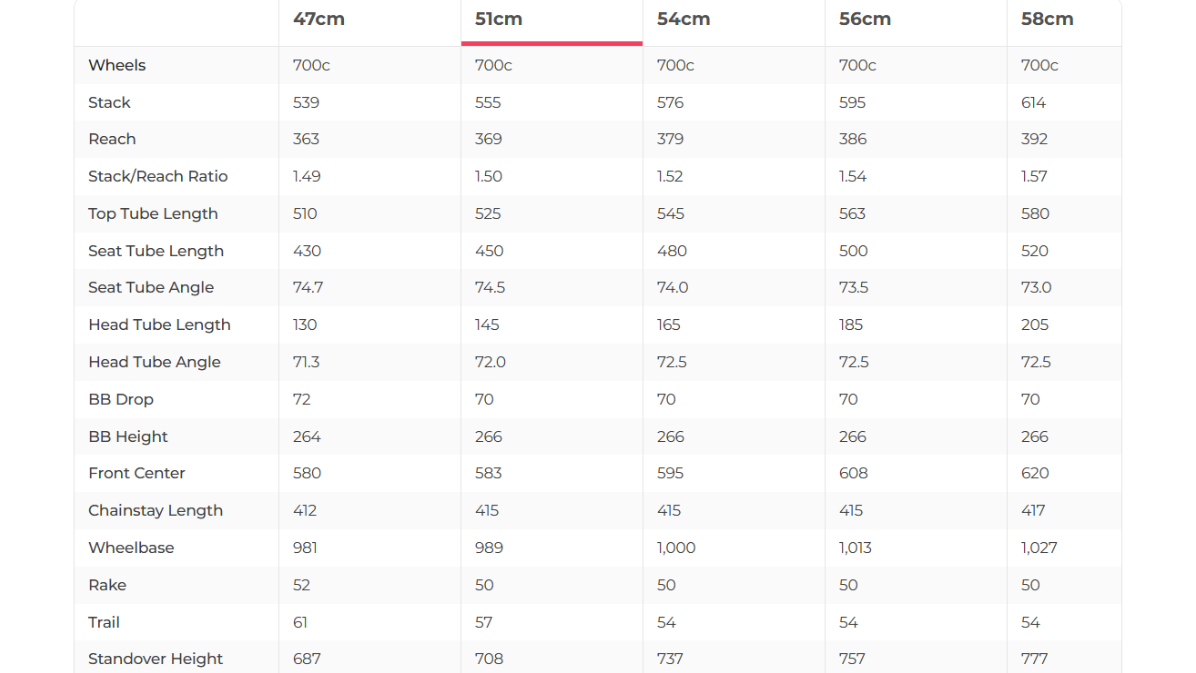
Task: Switch to the 54cm size column
Action: click(x=683, y=19)
